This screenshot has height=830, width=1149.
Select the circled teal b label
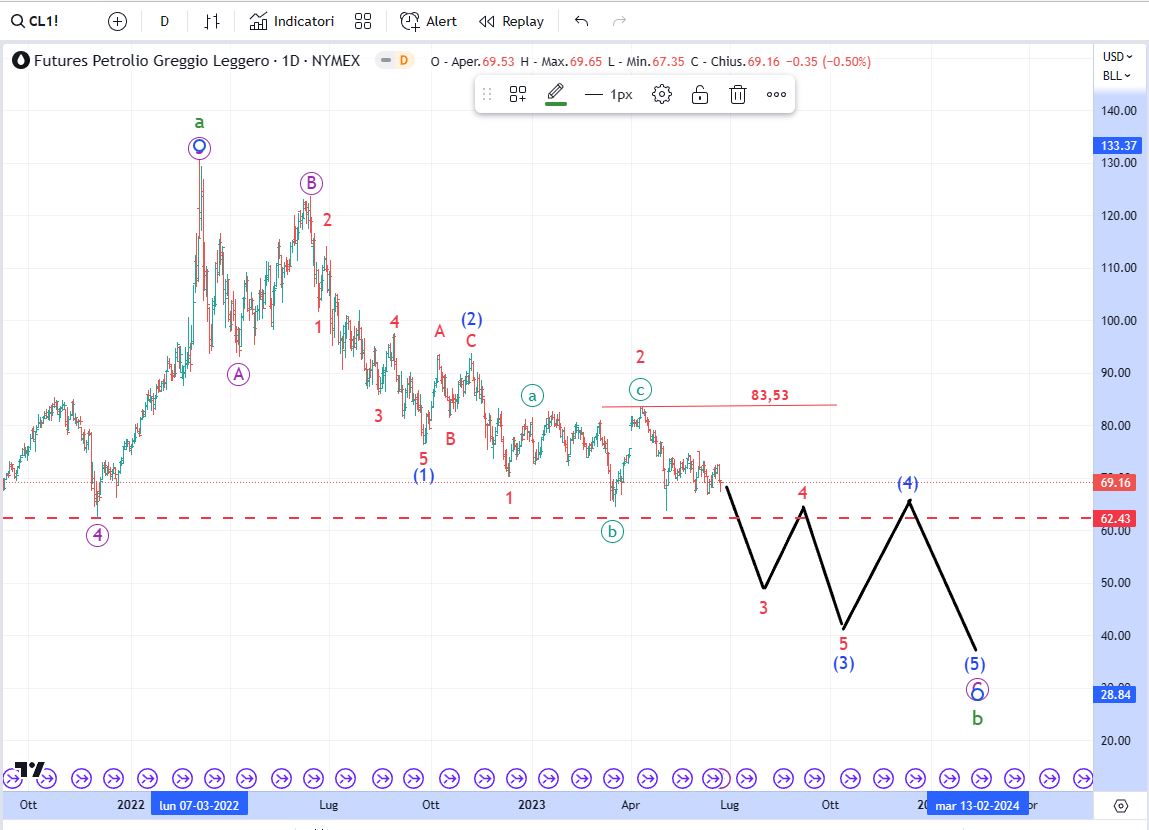(612, 531)
